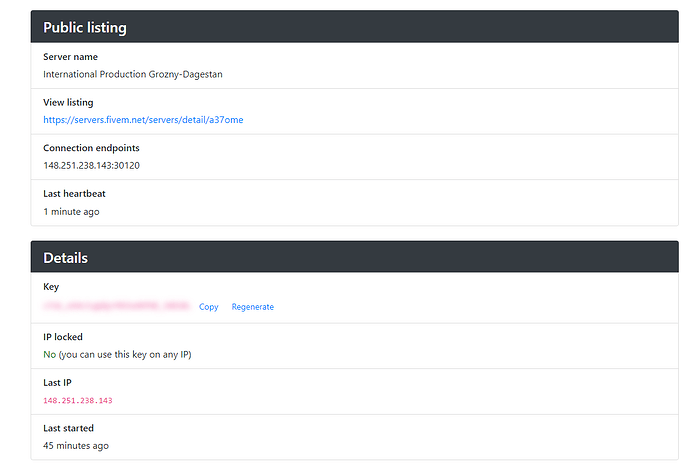Copy the server key
The height and width of the screenshot is (474, 689).
pyautogui.click(x=208, y=307)
